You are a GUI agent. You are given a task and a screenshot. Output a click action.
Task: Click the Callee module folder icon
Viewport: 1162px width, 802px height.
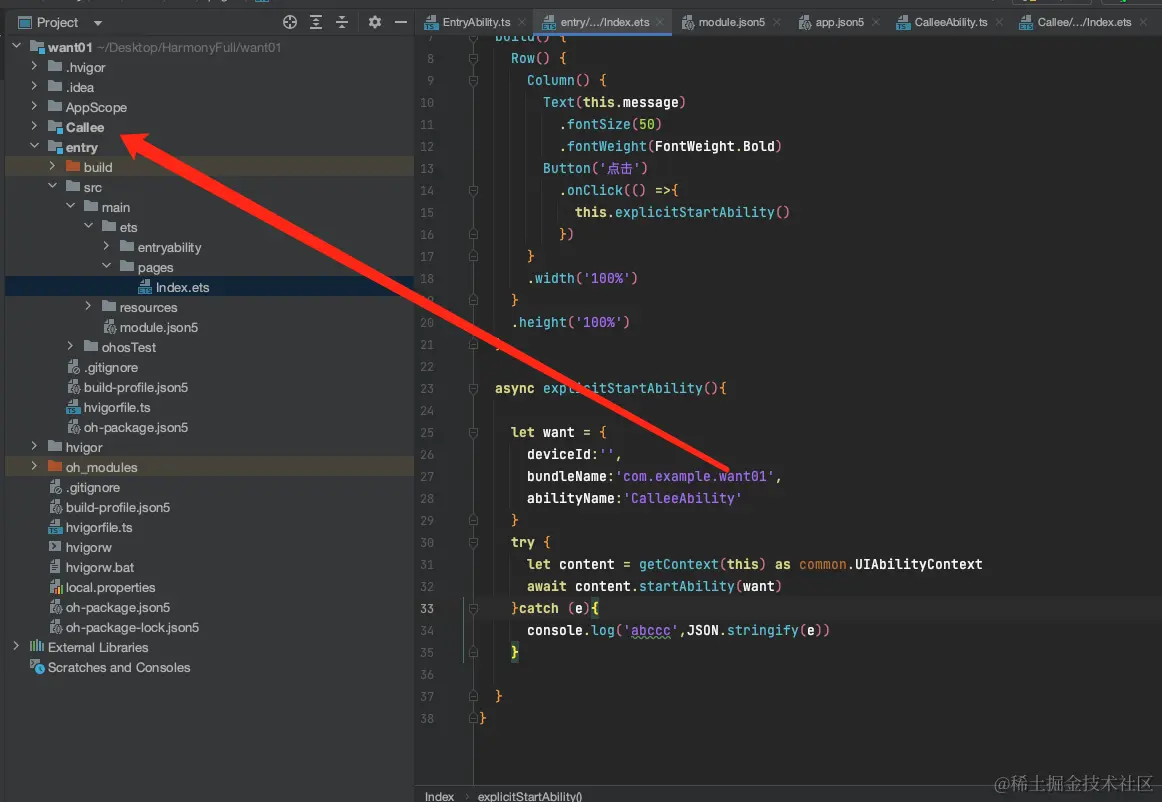(x=56, y=126)
